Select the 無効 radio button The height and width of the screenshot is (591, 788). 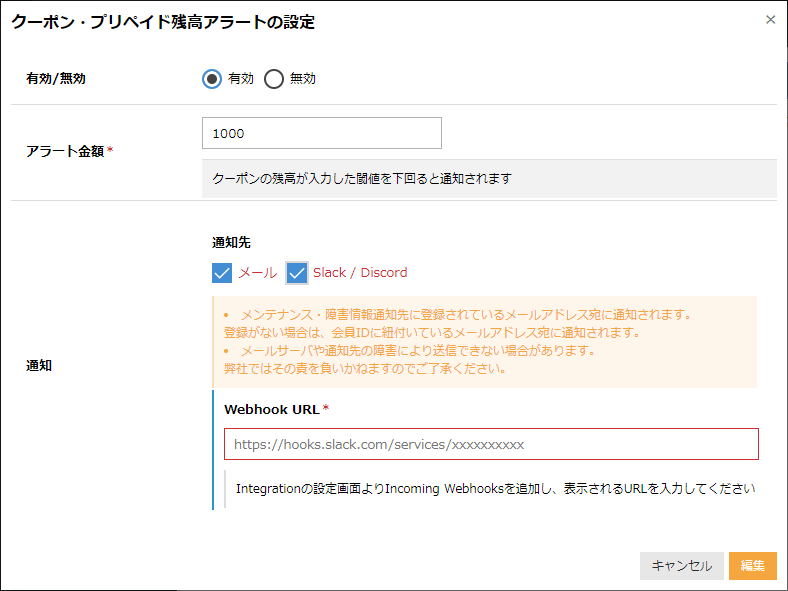[274, 79]
